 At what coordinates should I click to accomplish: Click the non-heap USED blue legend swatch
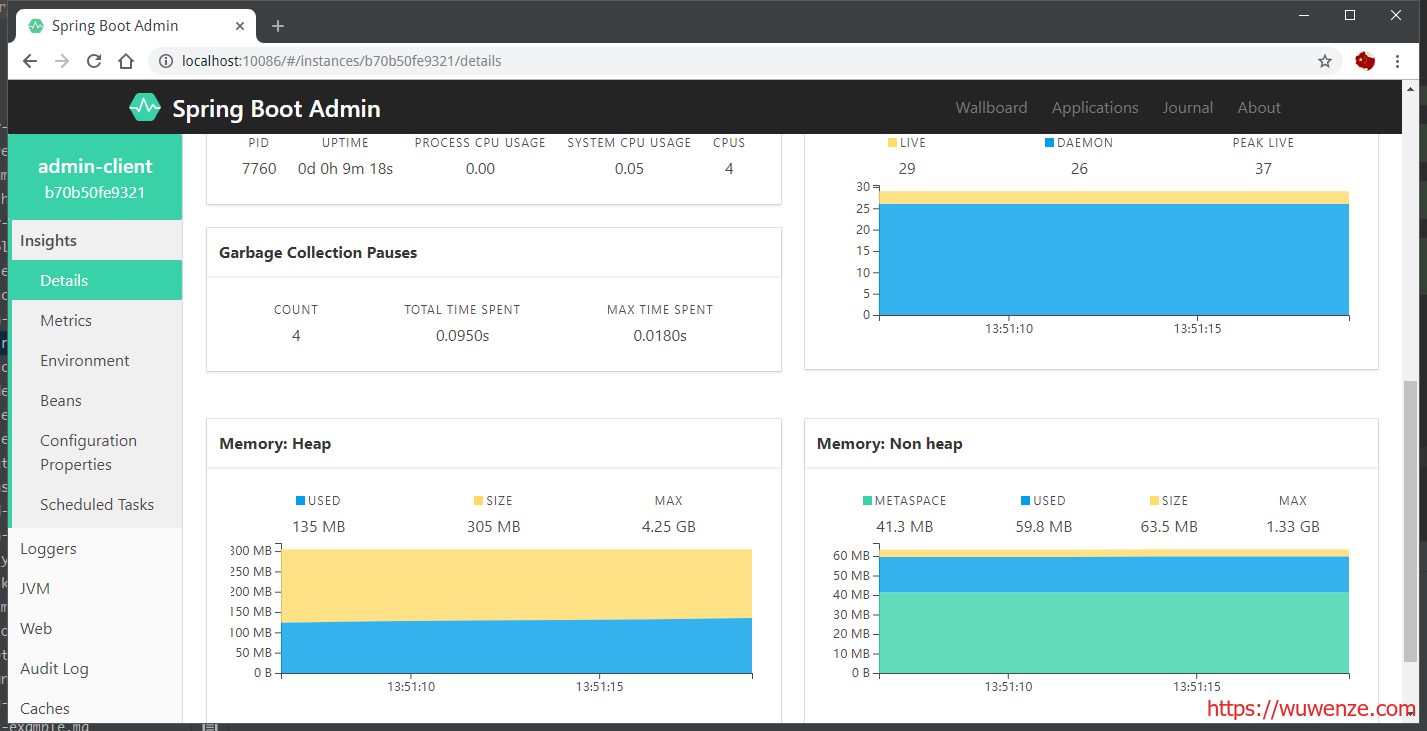click(x=1026, y=500)
